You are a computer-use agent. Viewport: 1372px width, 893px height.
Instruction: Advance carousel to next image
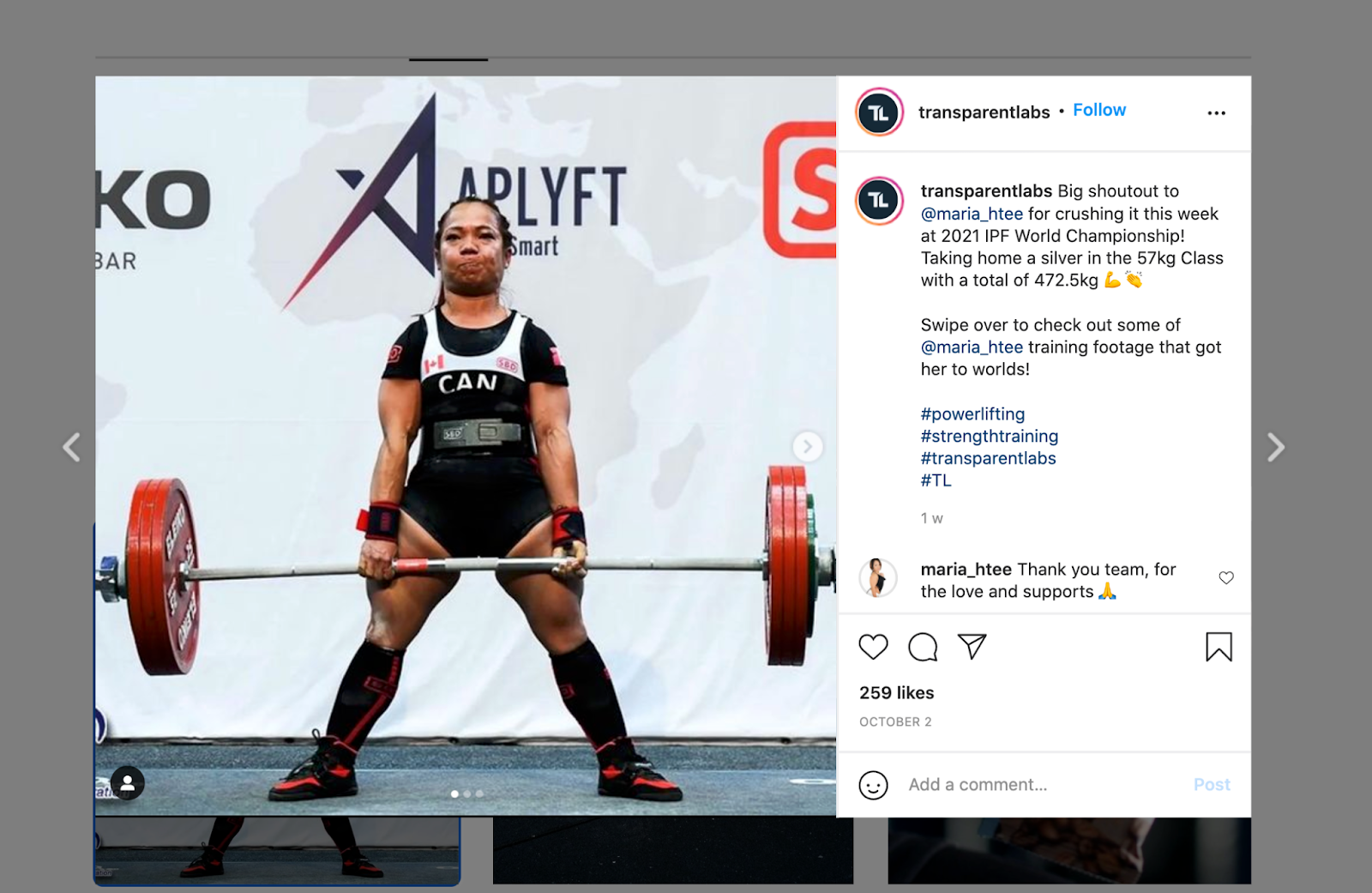[807, 447]
